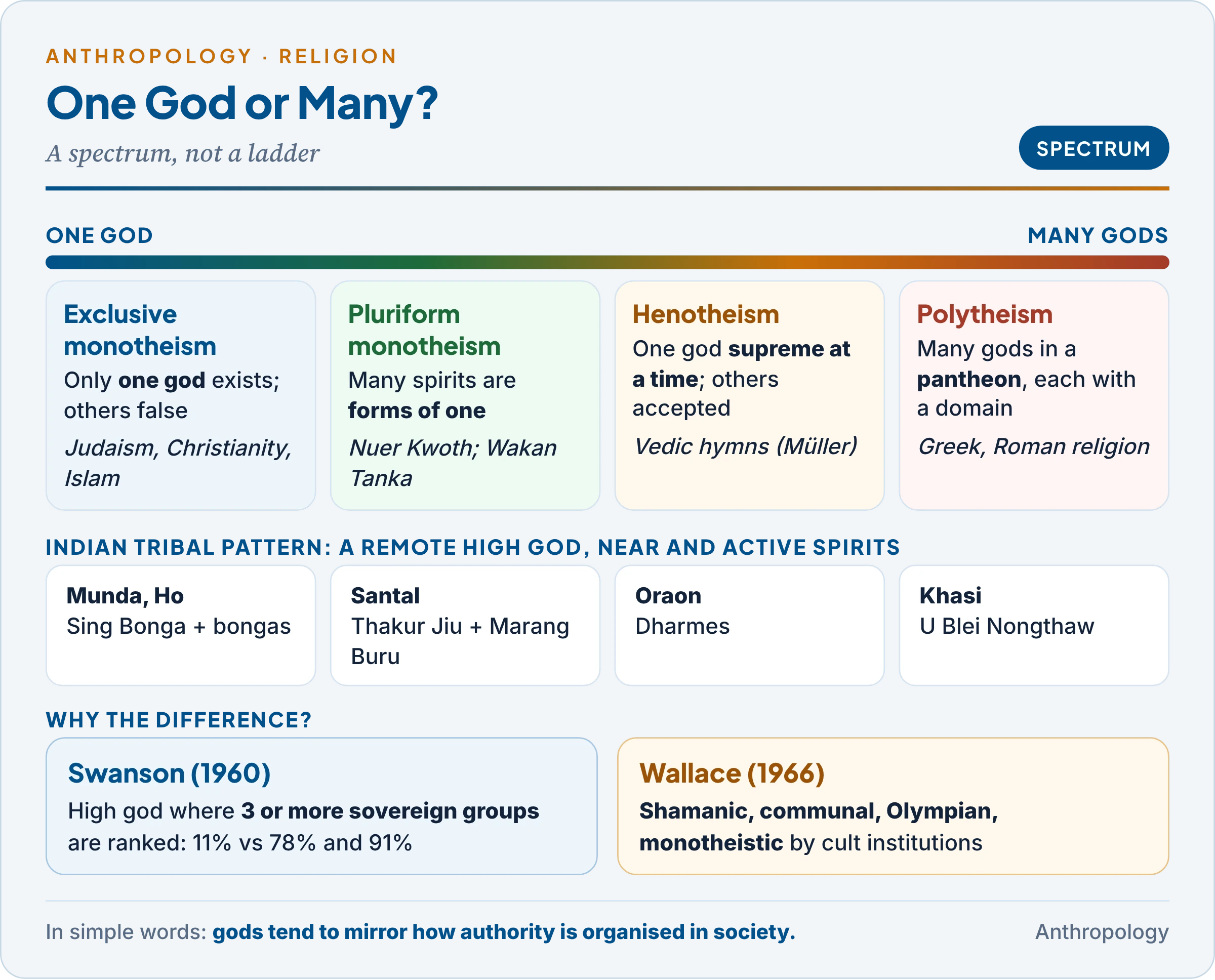Click 'forms of one' bold text
Viewport: 1215px width, 980px height.
pyautogui.click(x=417, y=411)
